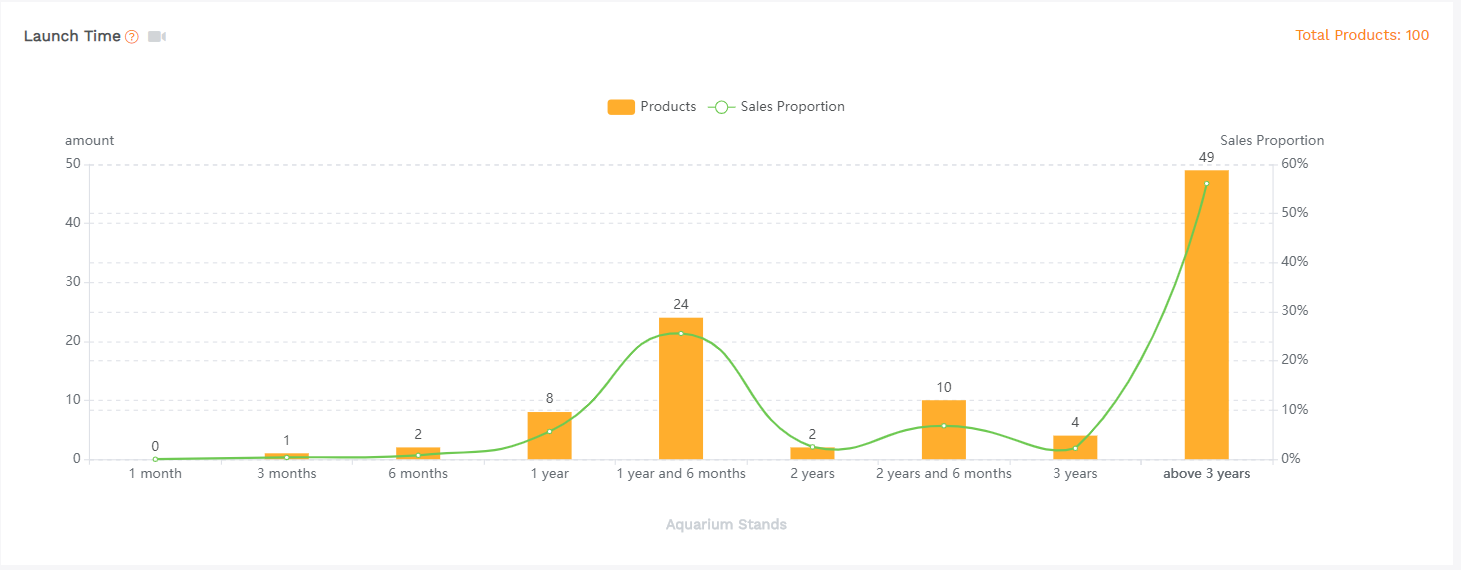
Task: Click the '1 year and 6 months' bar
Action: pos(681,390)
